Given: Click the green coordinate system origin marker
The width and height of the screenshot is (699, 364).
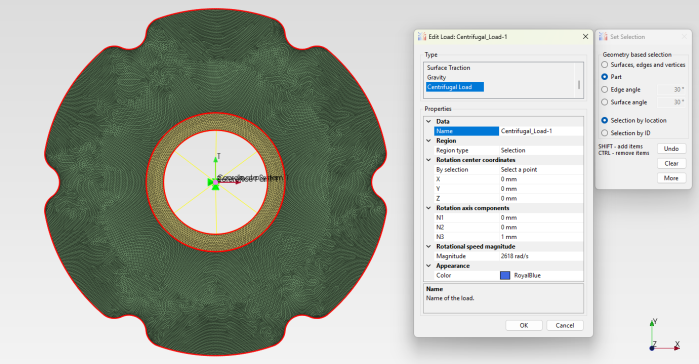Looking at the screenshot, I should coord(214,182).
